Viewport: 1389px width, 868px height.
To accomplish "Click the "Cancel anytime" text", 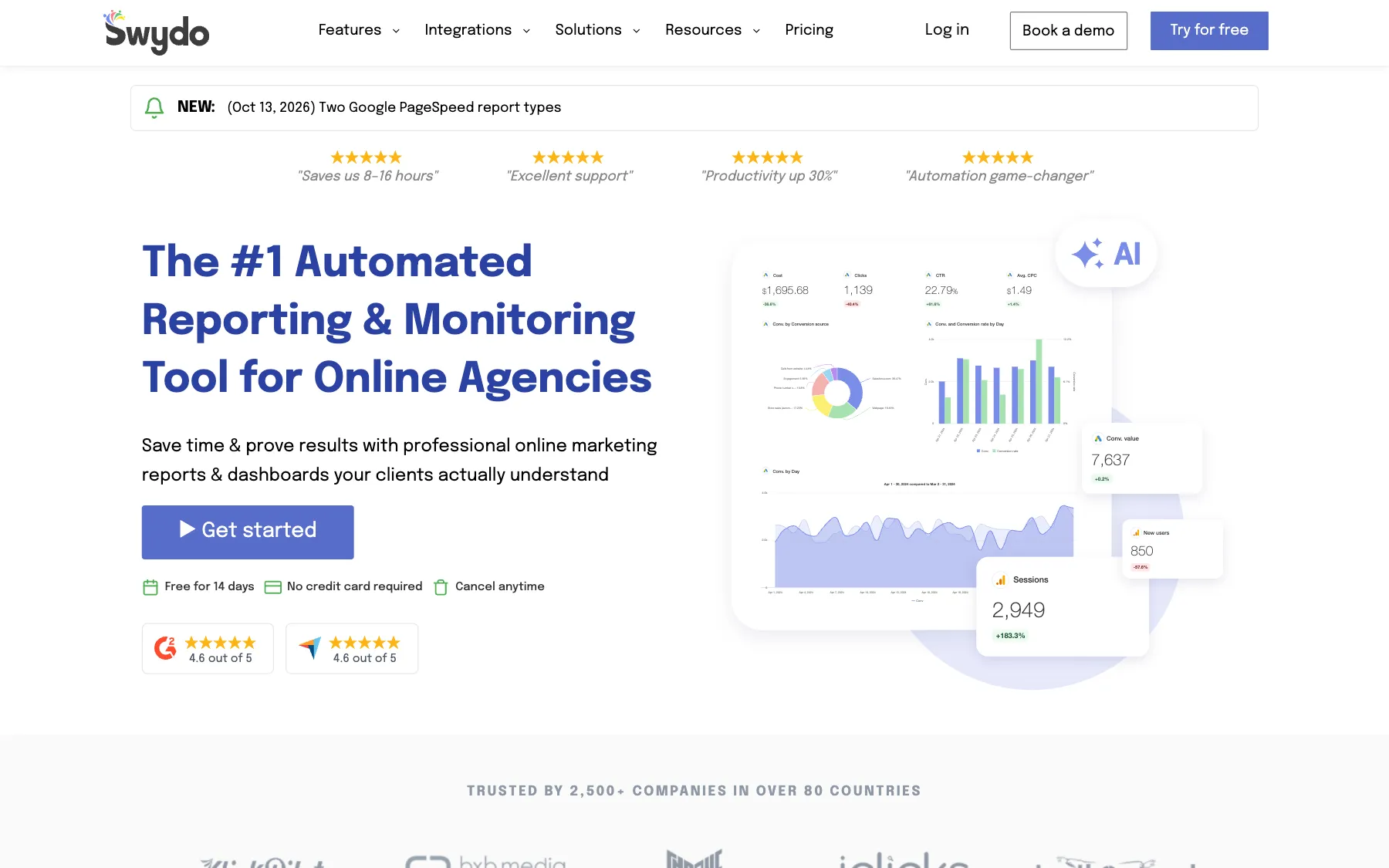I will [x=500, y=586].
